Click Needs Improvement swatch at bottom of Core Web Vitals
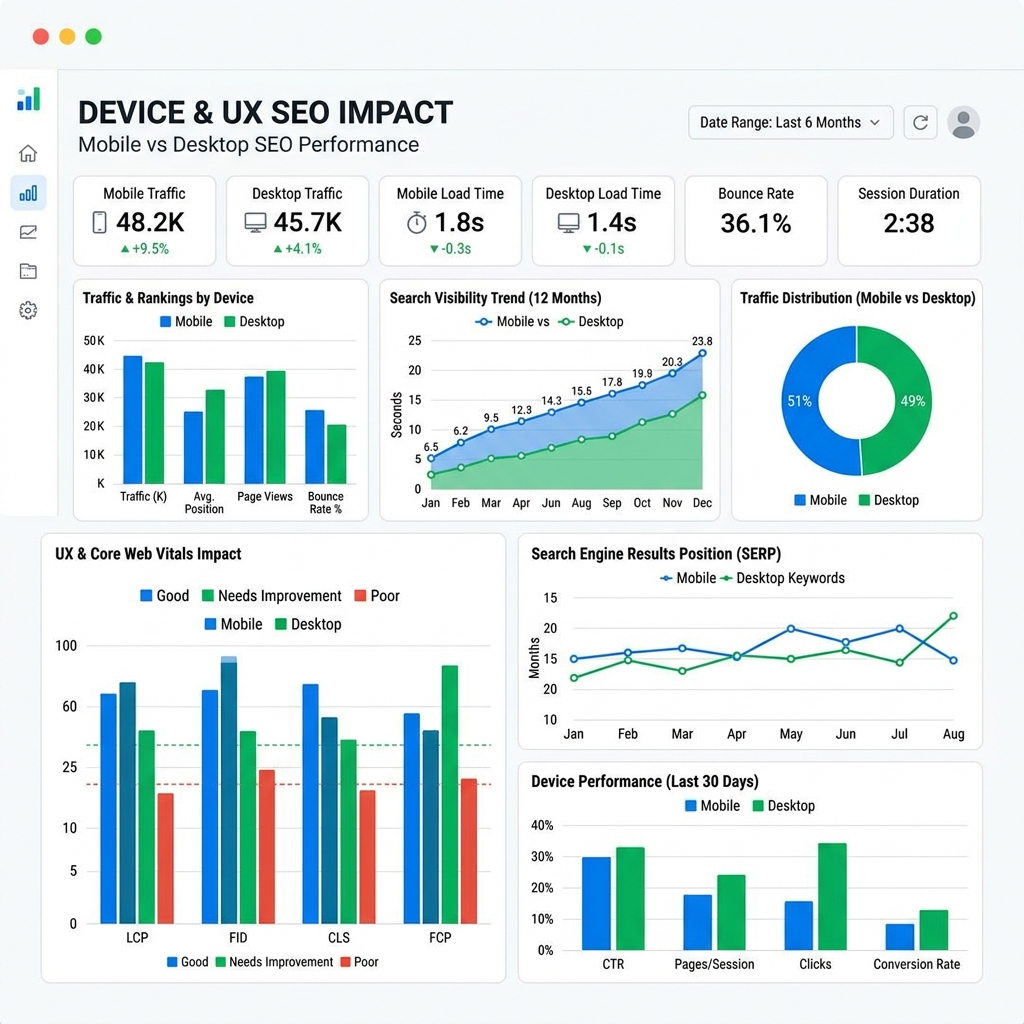This screenshot has width=1024, height=1024. pos(221,962)
